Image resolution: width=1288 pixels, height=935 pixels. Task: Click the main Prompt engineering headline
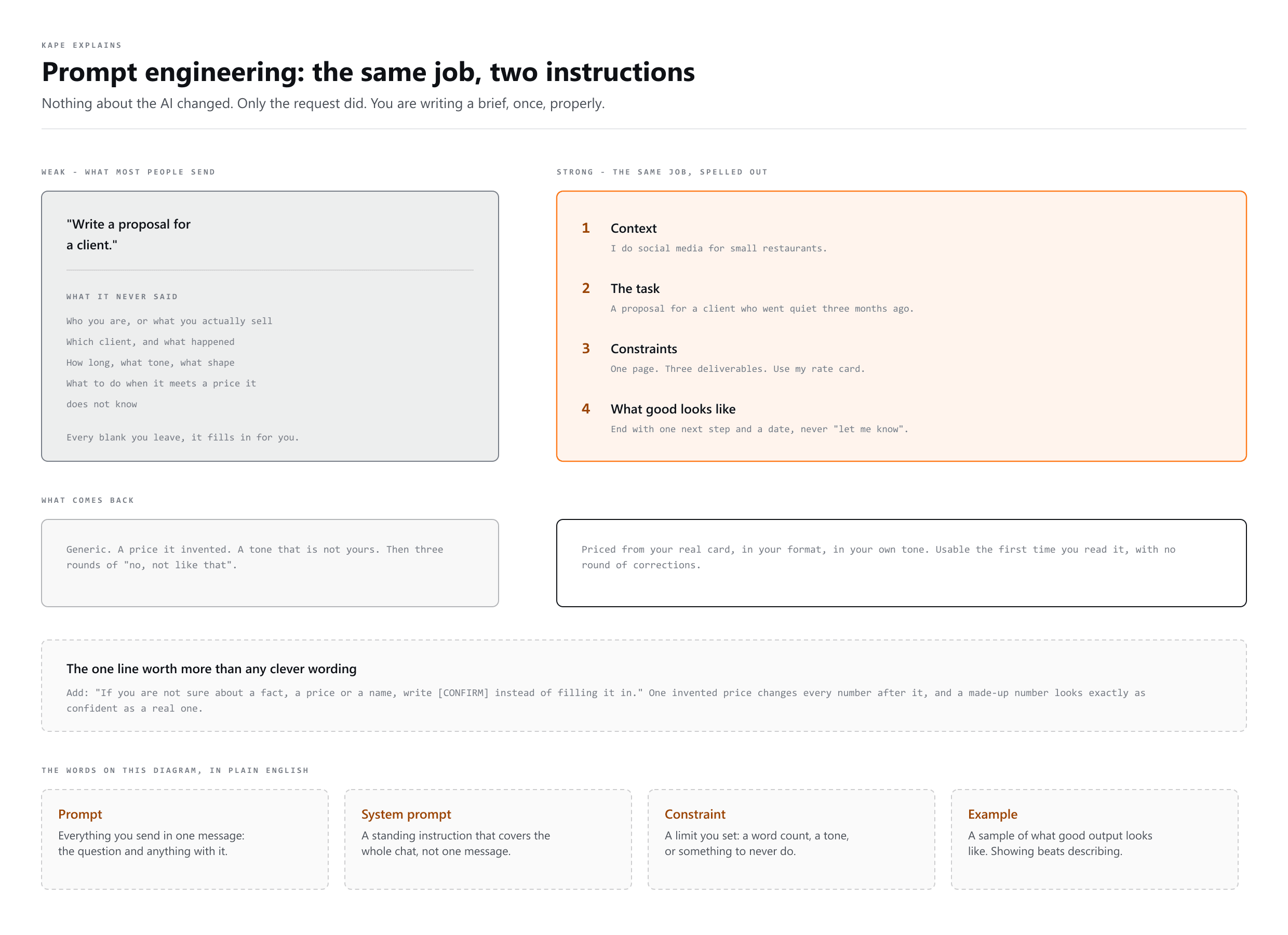click(368, 72)
